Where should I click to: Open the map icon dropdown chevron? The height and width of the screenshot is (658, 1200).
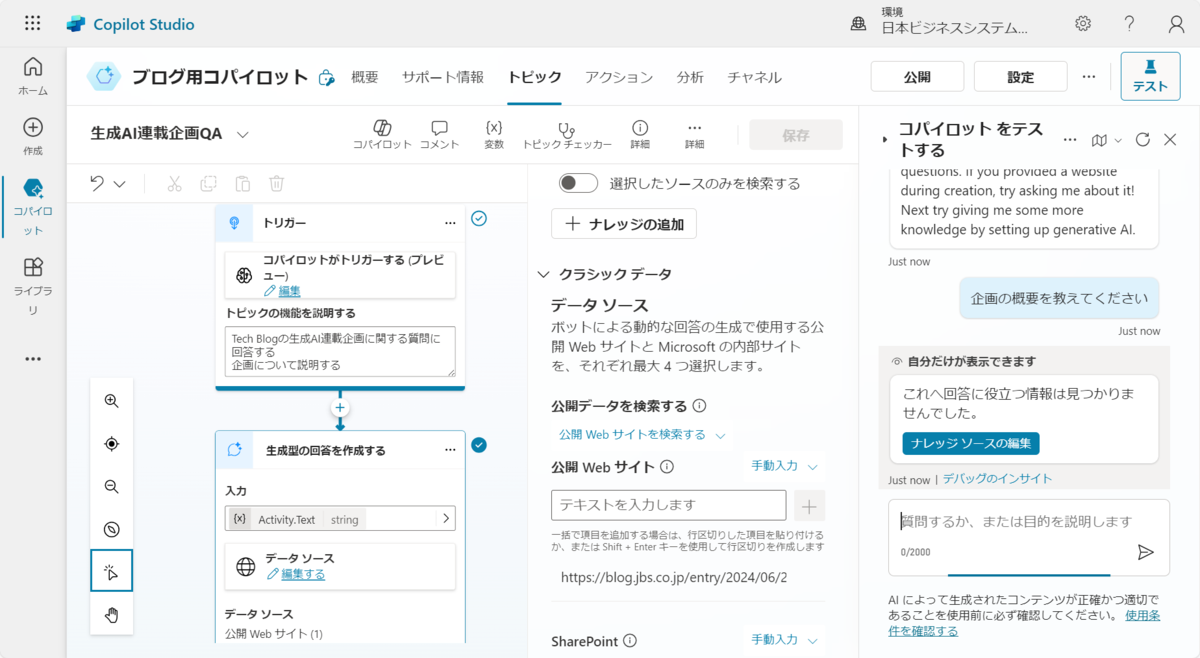[1118, 140]
